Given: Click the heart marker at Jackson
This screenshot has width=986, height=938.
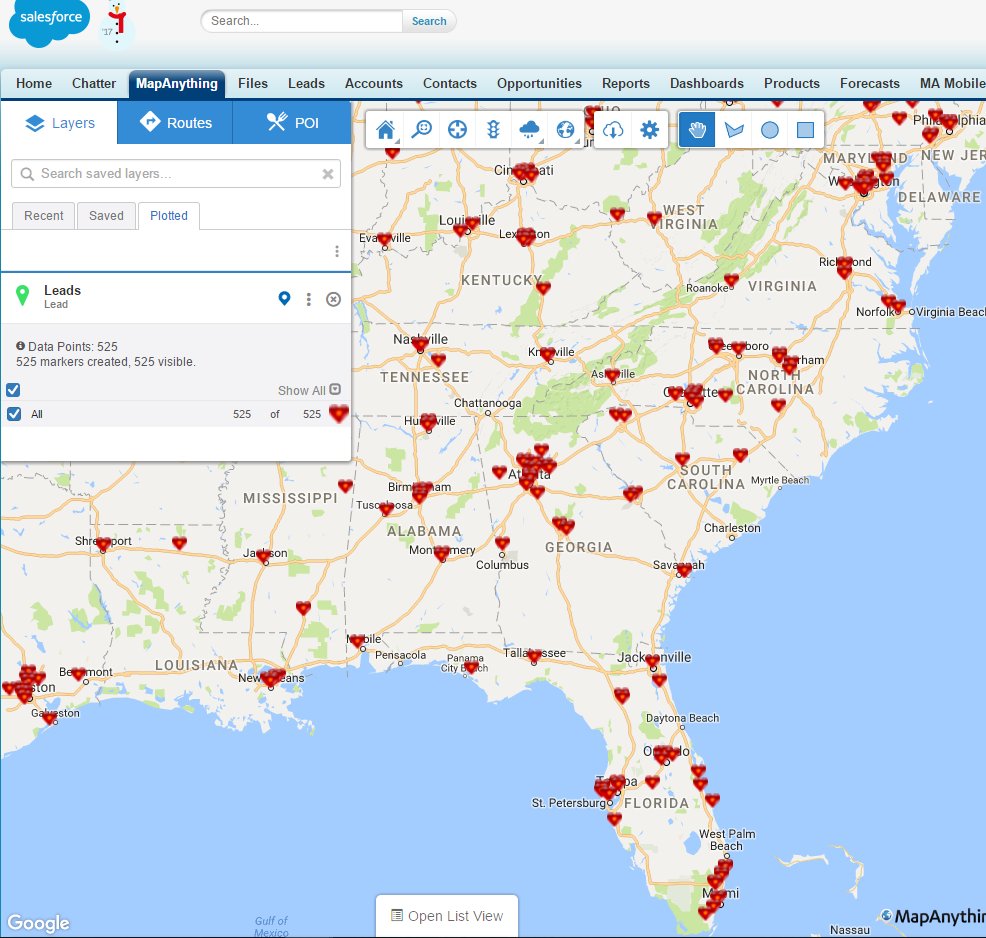Looking at the screenshot, I should [263, 555].
